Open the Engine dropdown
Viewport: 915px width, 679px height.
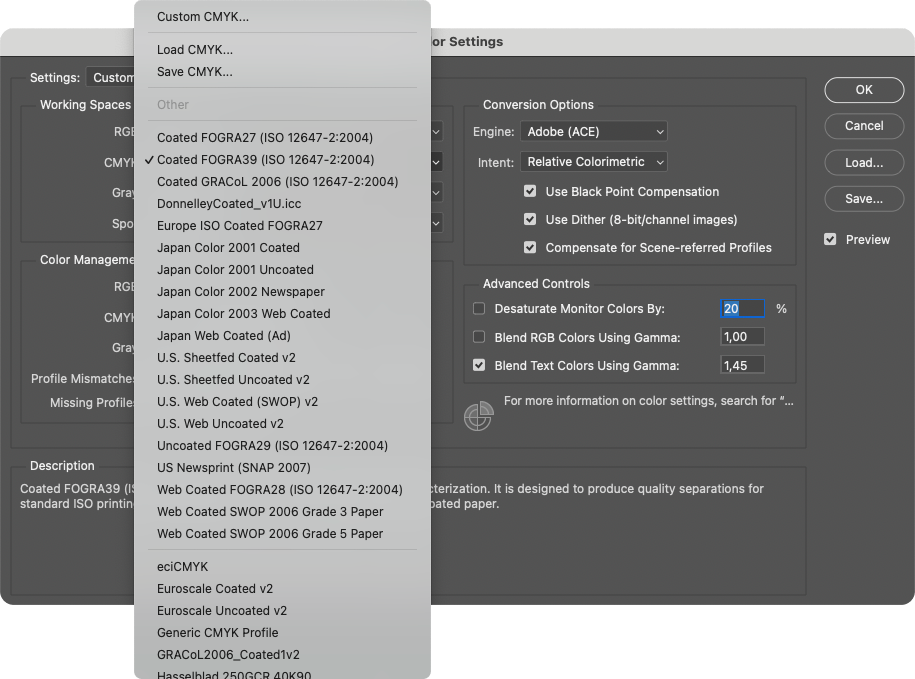tap(593, 132)
